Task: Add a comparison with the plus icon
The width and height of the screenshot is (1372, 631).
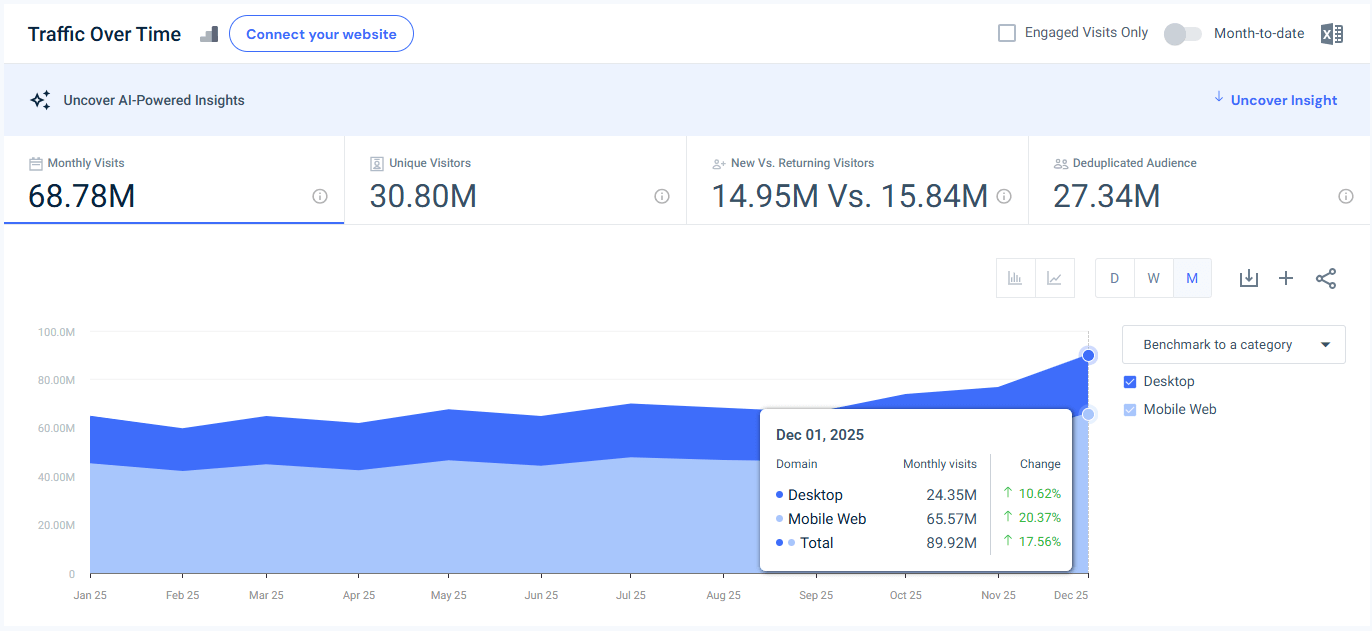Action: tap(1287, 278)
